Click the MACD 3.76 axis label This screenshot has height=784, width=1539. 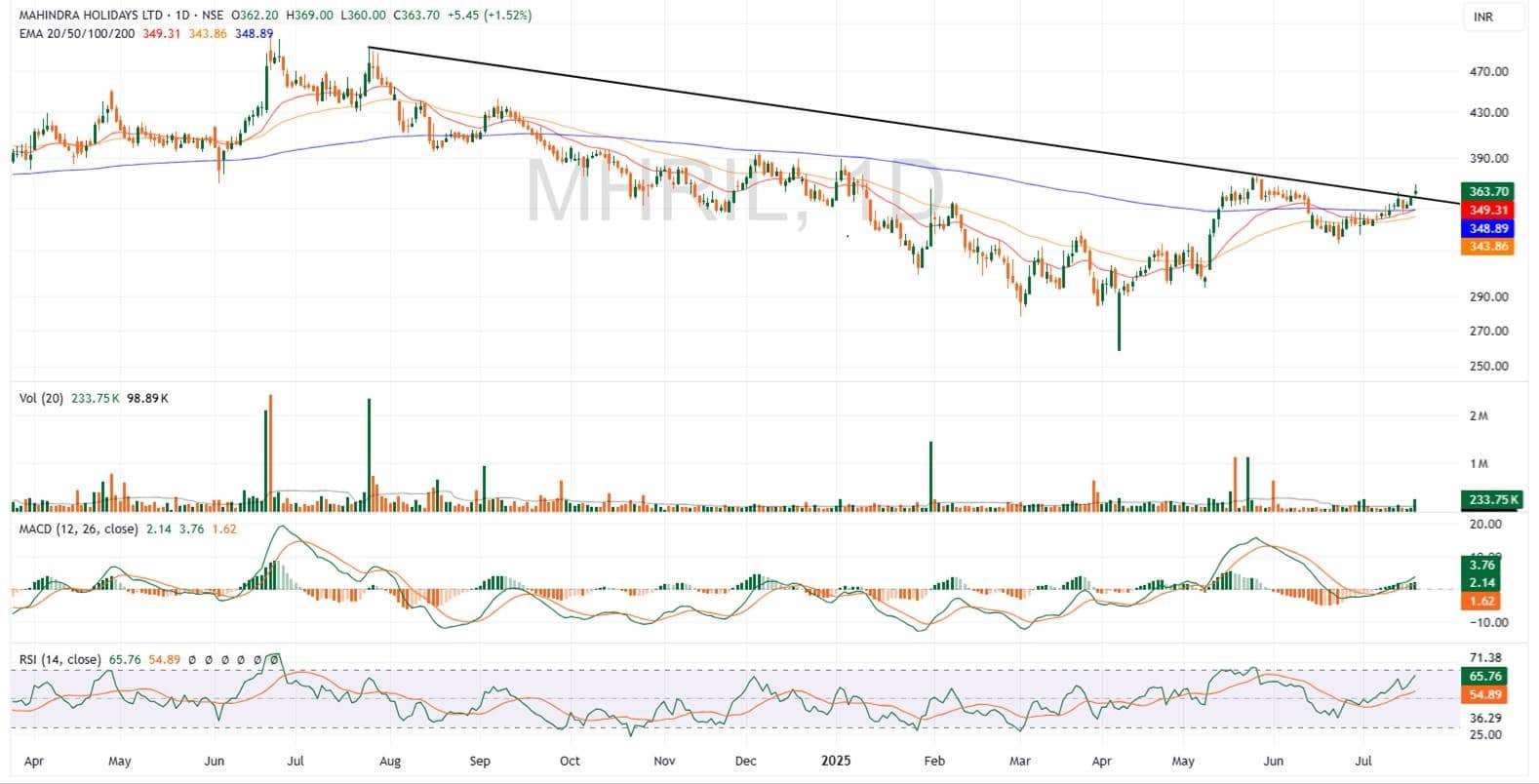coord(1481,565)
